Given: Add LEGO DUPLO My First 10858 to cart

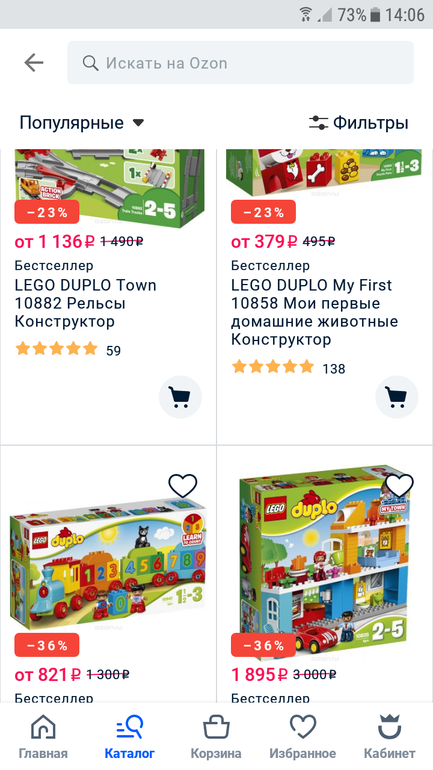Looking at the screenshot, I should point(397,397).
